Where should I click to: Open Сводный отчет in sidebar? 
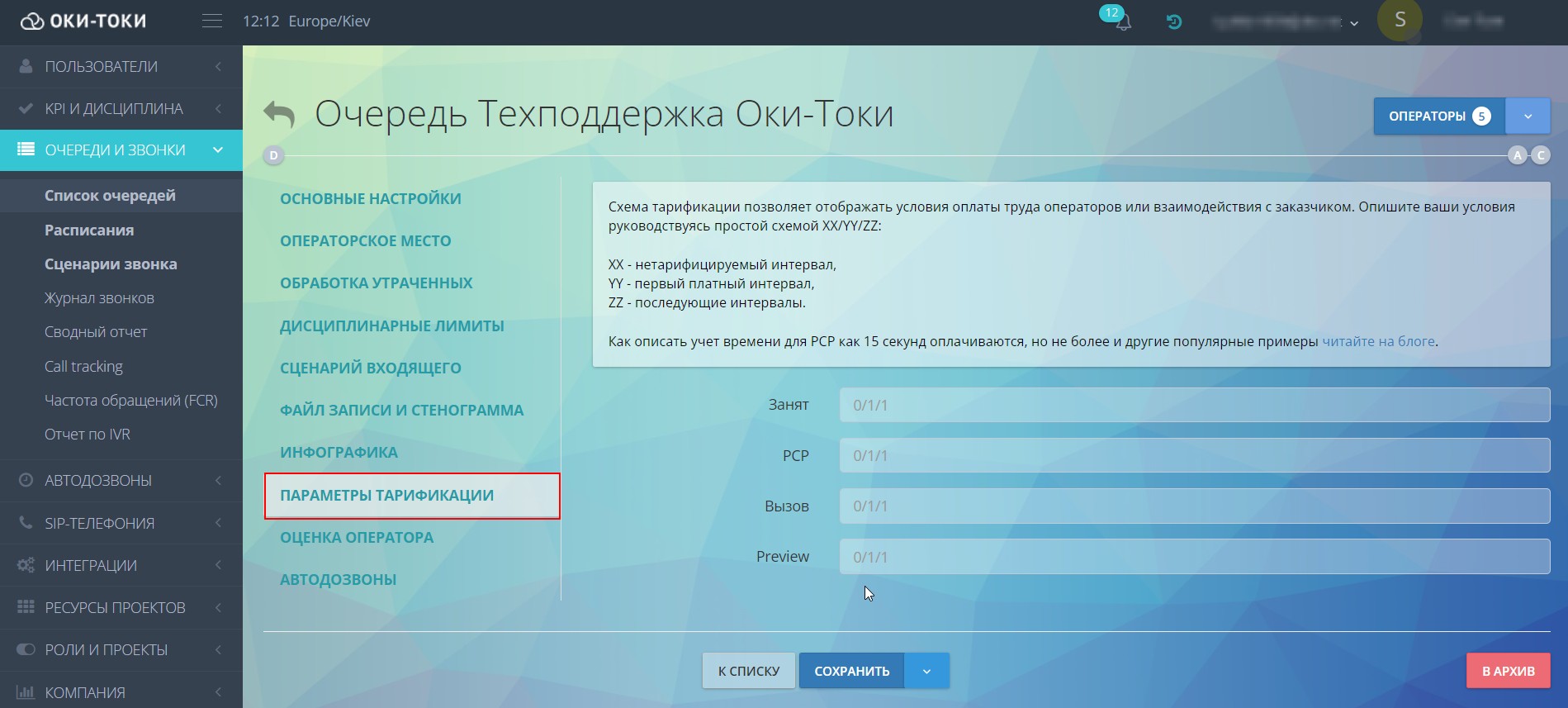pyautogui.click(x=96, y=332)
